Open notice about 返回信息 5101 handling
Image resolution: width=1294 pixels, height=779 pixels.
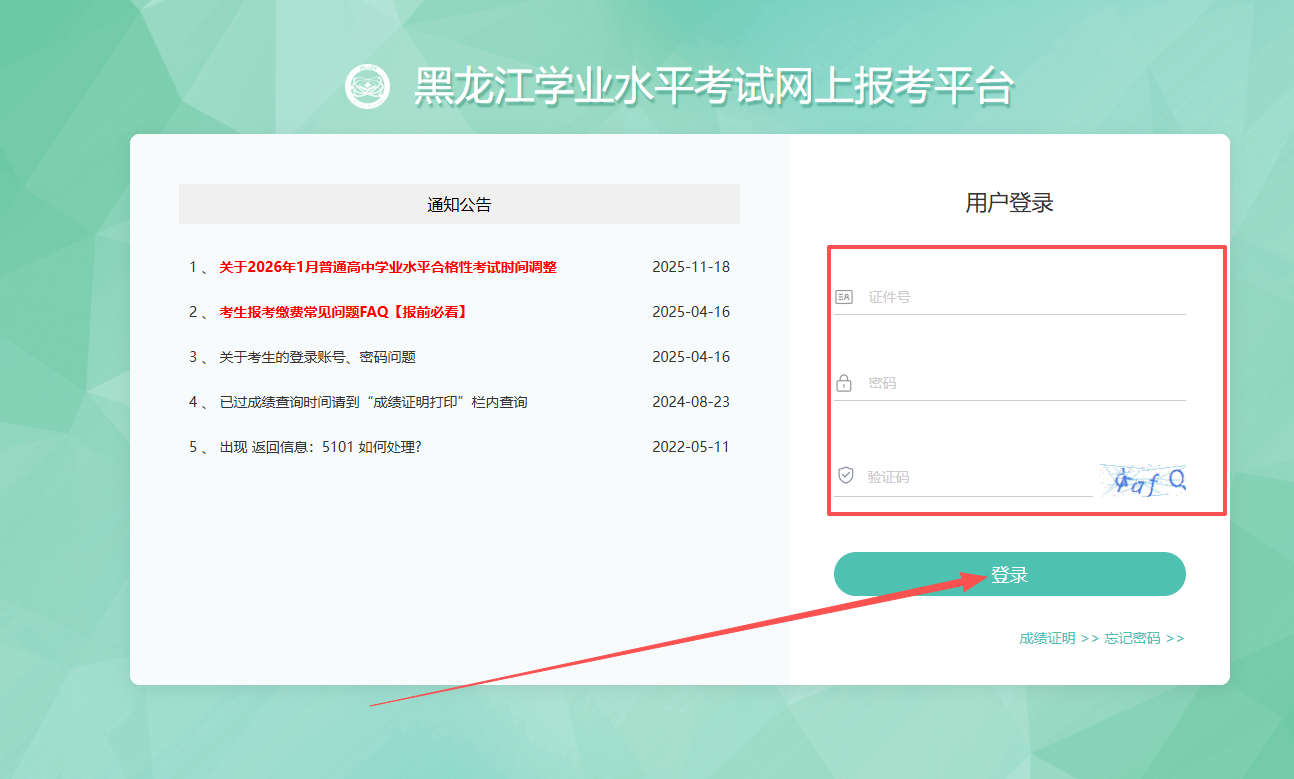coord(320,447)
